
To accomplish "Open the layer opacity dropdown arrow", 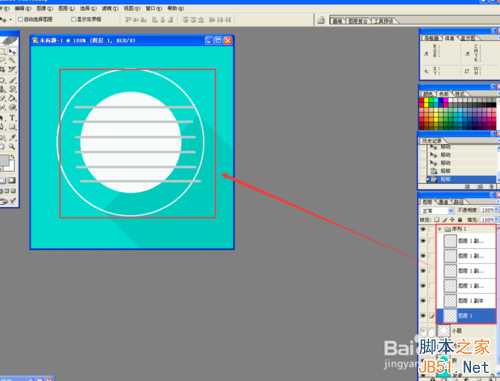I will (x=497, y=210).
